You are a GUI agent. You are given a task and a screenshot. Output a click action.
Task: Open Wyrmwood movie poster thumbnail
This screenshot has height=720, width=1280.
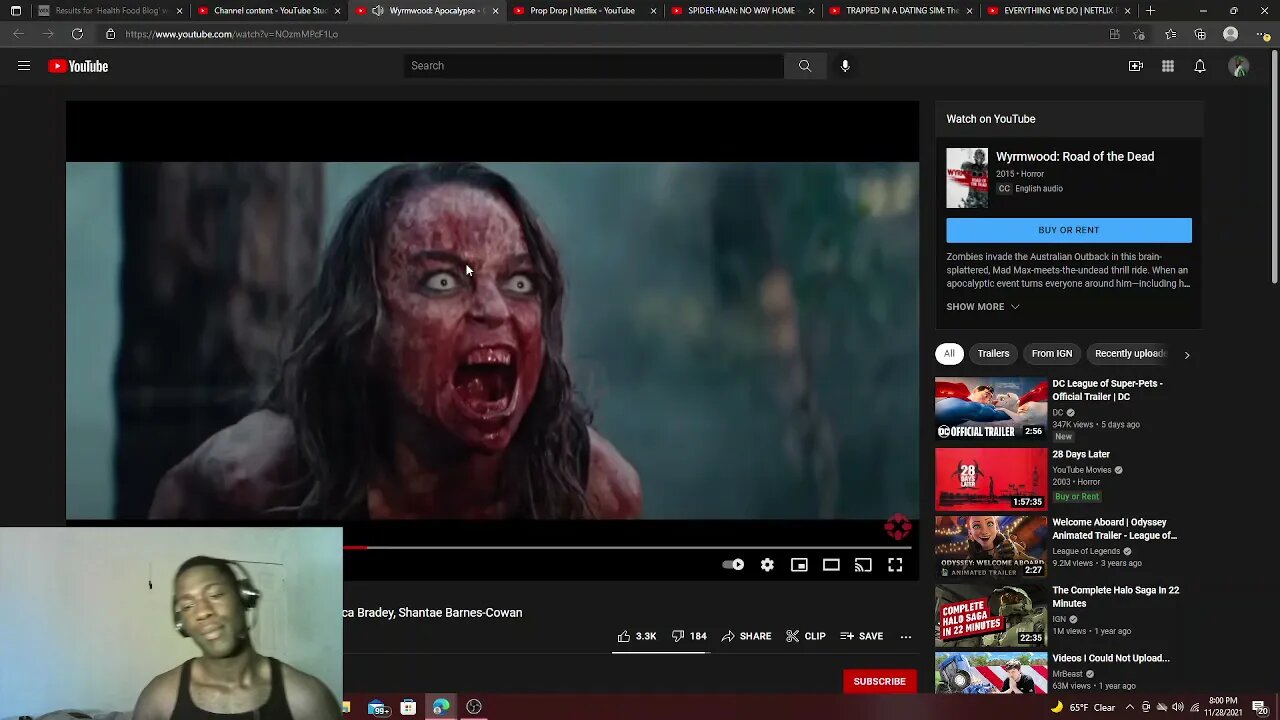[x=967, y=178]
